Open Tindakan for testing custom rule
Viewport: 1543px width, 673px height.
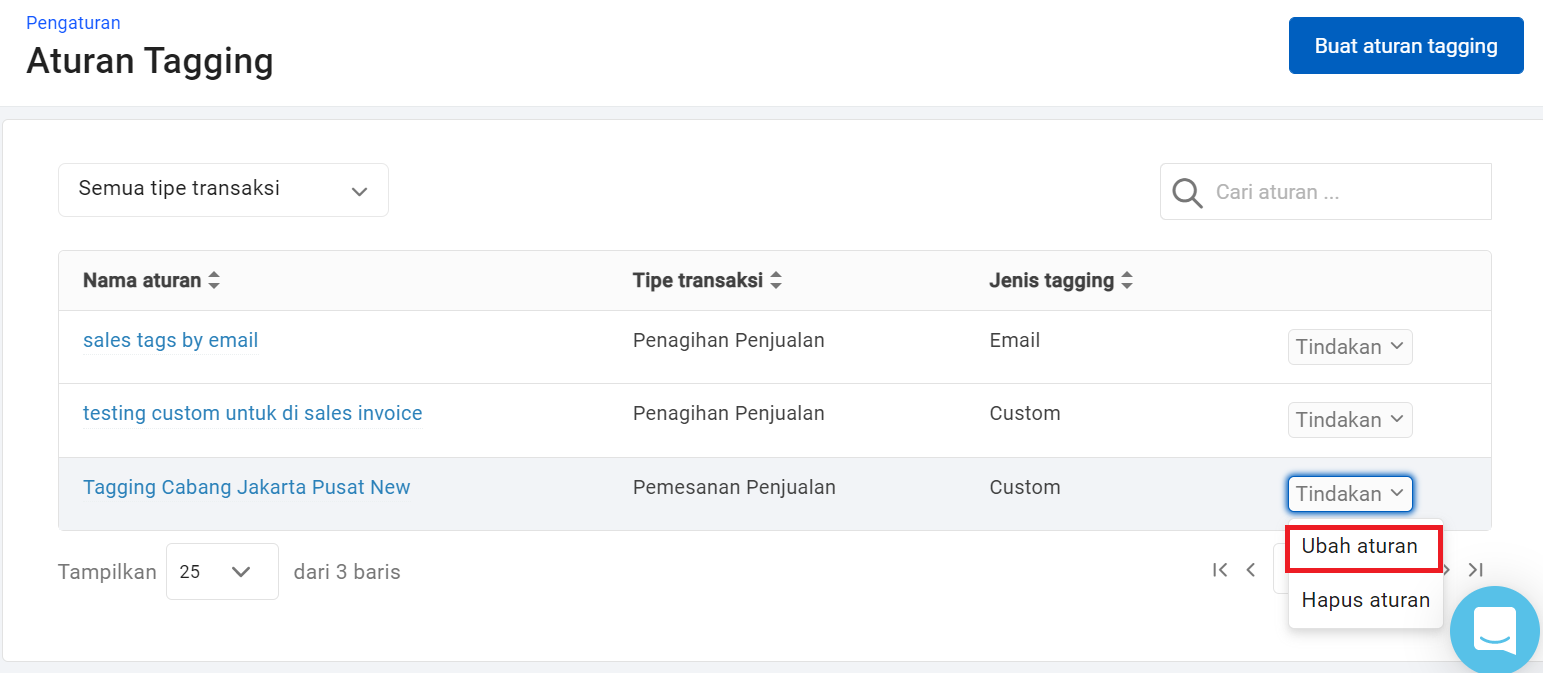[1350, 420]
